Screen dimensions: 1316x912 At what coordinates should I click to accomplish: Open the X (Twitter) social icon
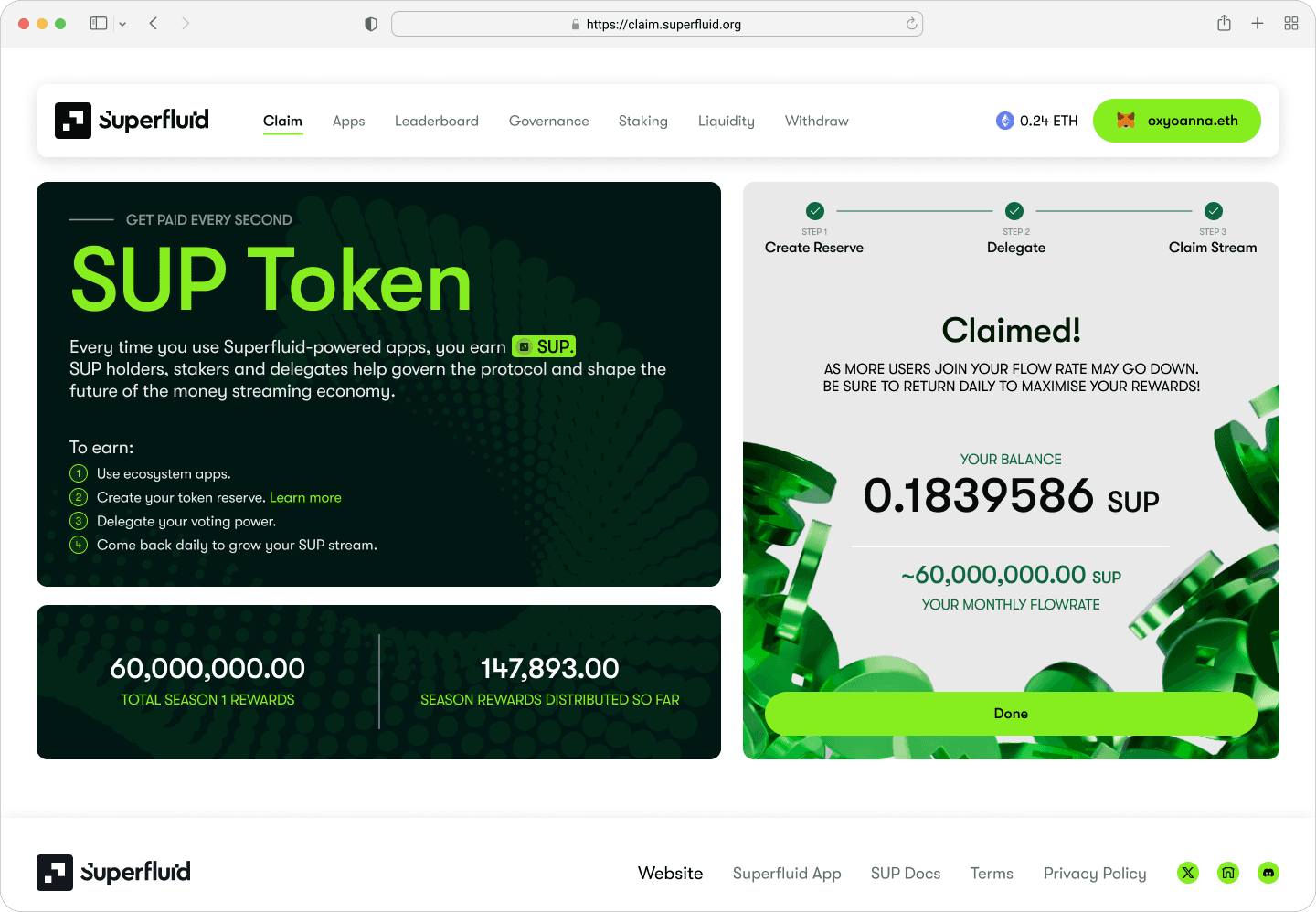1188,873
